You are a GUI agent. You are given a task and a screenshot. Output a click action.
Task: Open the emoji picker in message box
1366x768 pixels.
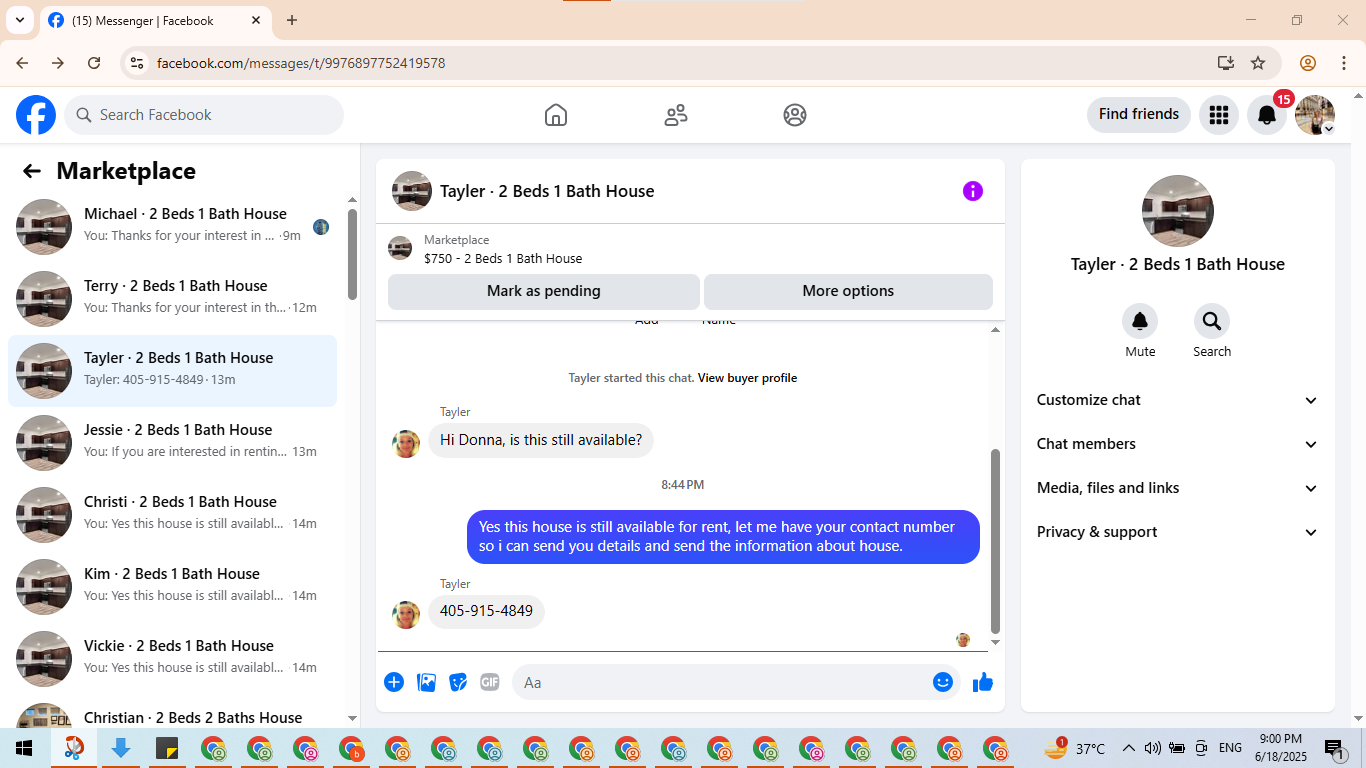[943, 682]
